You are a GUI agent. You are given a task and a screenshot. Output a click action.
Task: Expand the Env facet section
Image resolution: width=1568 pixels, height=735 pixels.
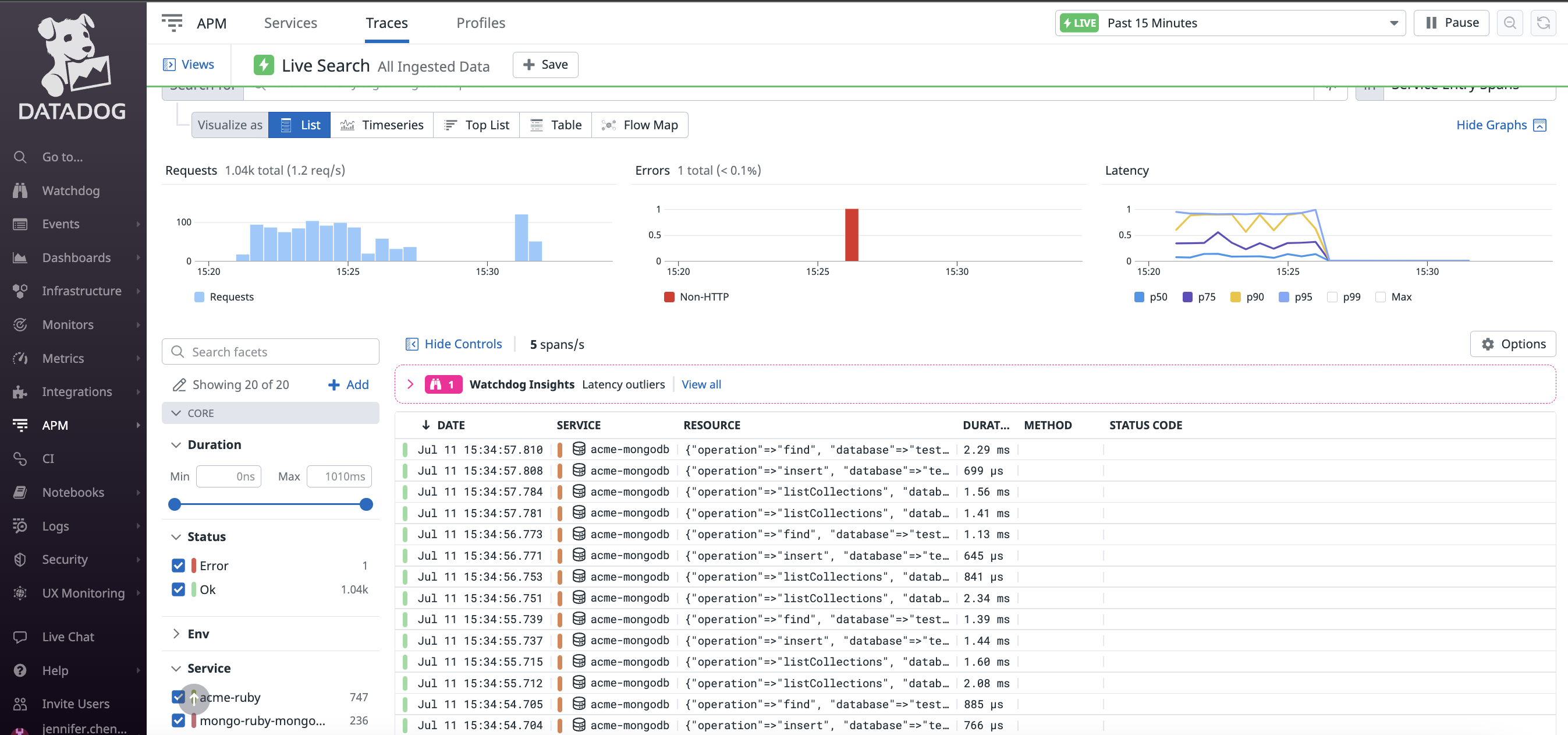click(176, 633)
